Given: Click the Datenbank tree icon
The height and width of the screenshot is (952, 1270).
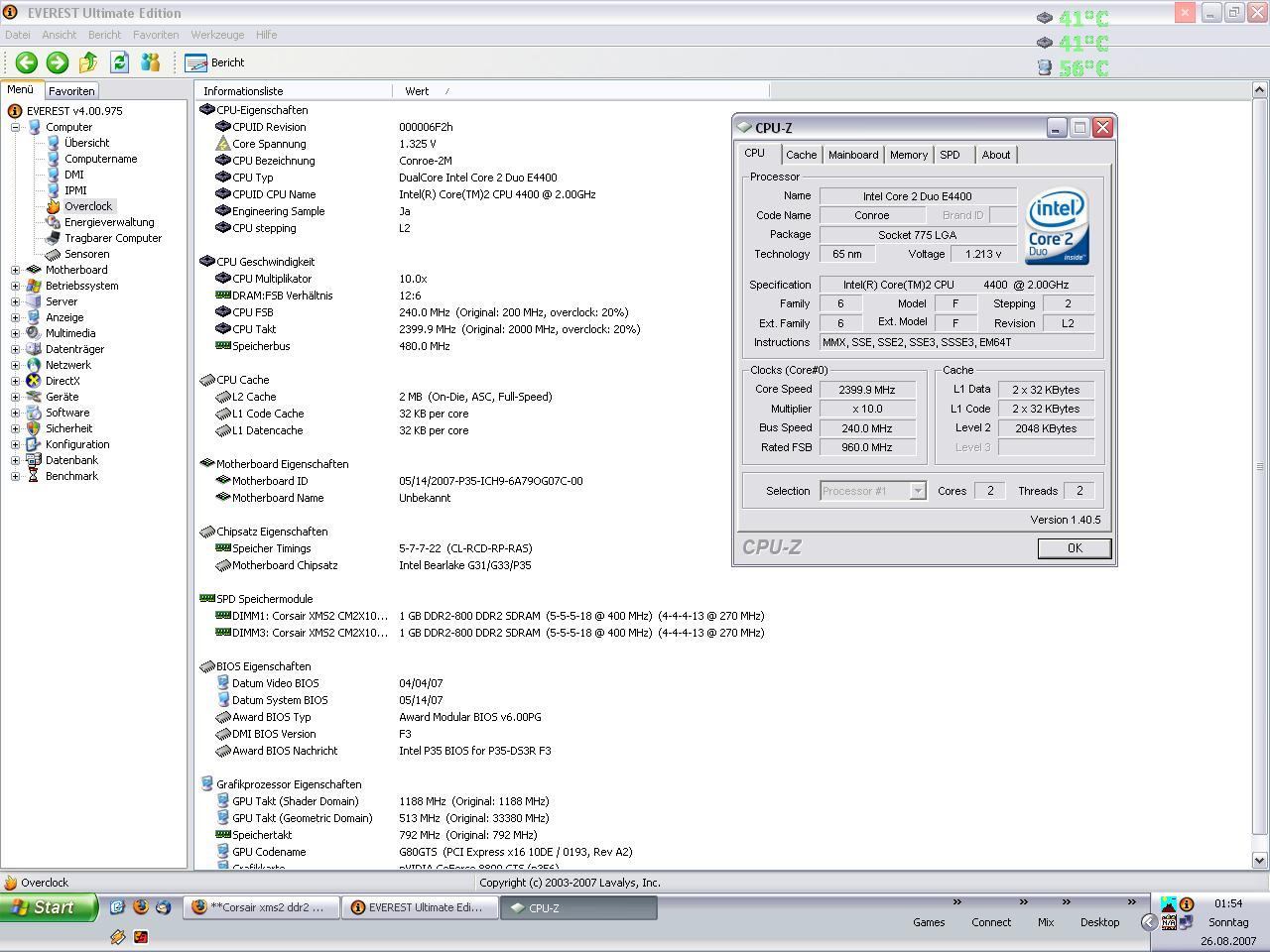Looking at the screenshot, I should pyautogui.click(x=34, y=460).
